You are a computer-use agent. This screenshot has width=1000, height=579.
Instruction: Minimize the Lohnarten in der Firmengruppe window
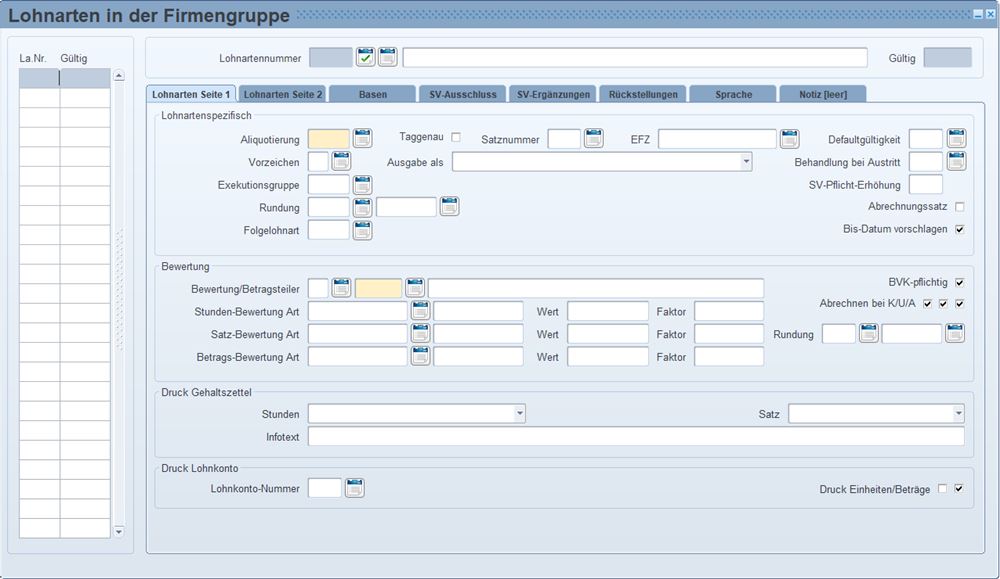point(978,14)
